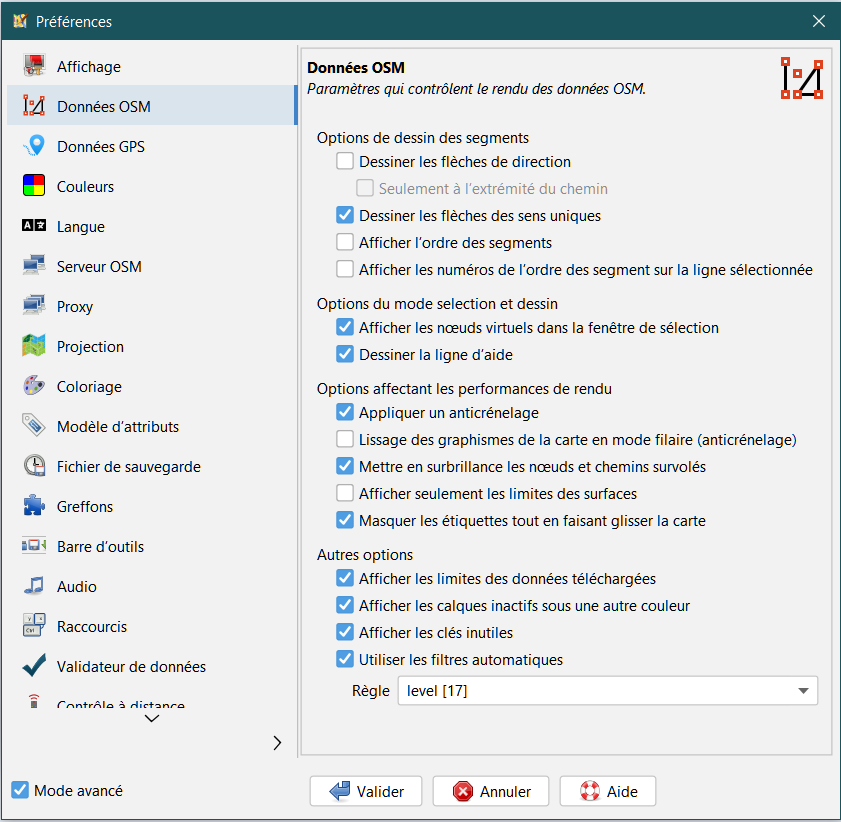
Task: Uncheck the Mode avancé checkbox
Action: 20,790
